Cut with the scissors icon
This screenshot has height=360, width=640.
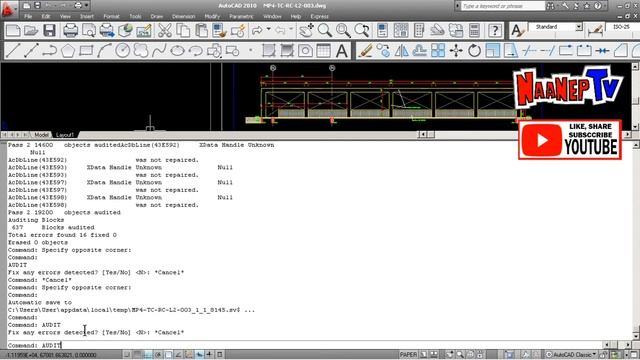pos(165,31)
